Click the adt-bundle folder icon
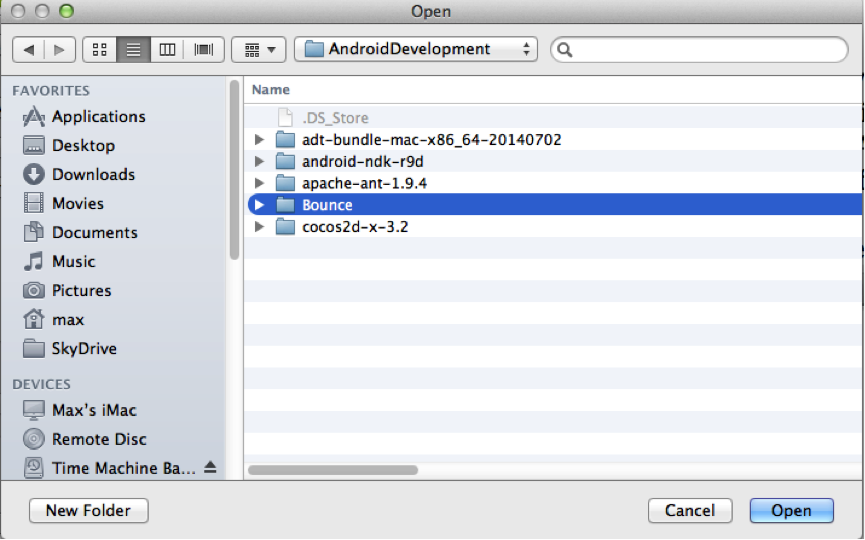The height and width of the screenshot is (540, 865). pos(285,140)
